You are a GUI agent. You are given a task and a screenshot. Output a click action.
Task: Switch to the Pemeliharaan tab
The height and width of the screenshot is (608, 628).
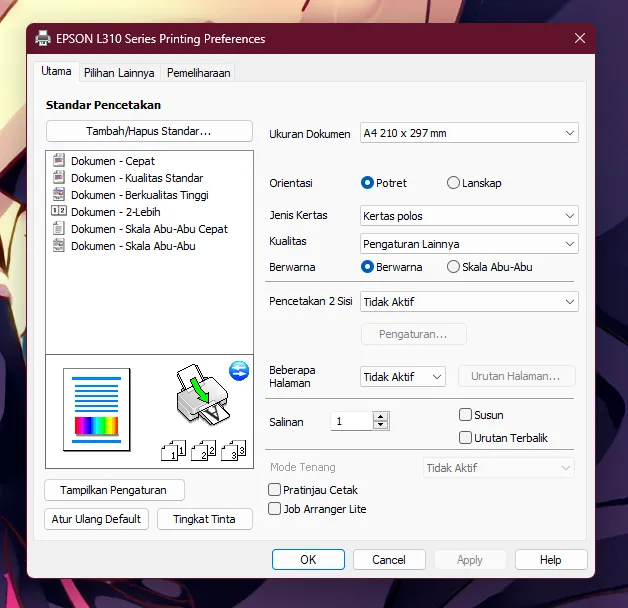click(198, 73)
